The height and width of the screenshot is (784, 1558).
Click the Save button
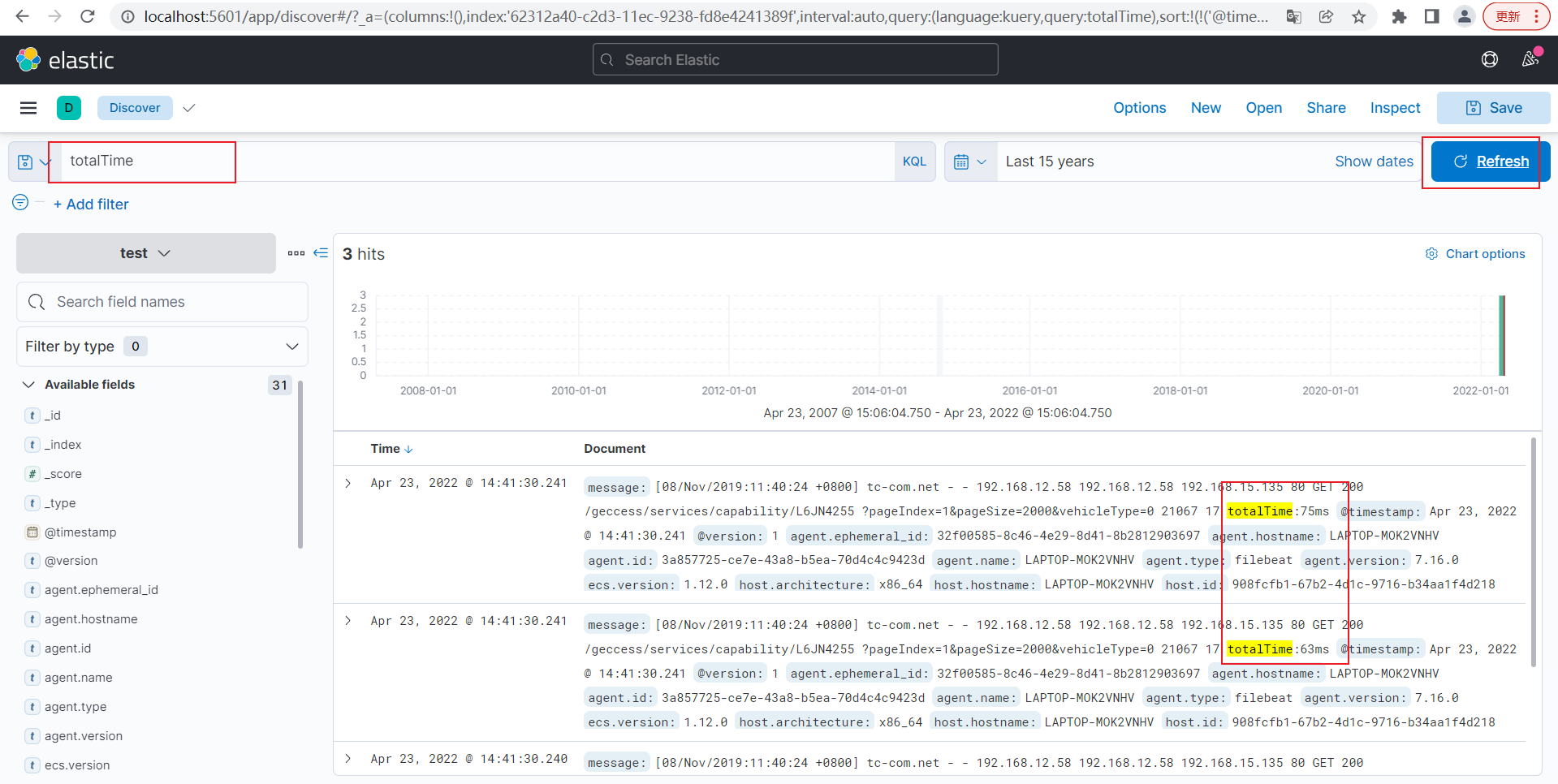pos(1494,108)
